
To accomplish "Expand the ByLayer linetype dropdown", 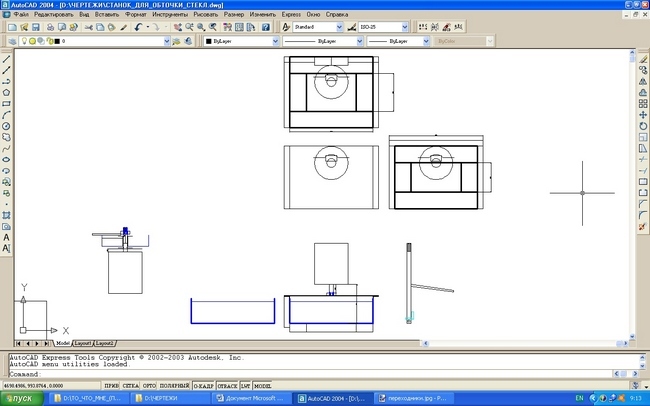I will pyautogui.click(x=359, y=41).
